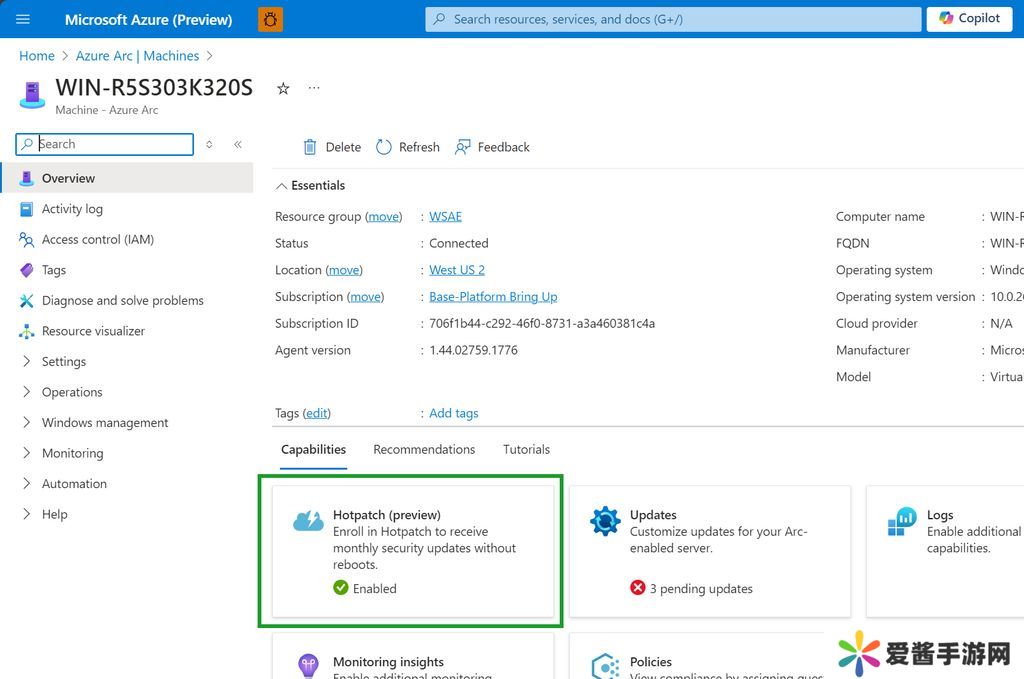Click the Delete trash can icon
1024x679 pixels.
(x=310, y=147)
